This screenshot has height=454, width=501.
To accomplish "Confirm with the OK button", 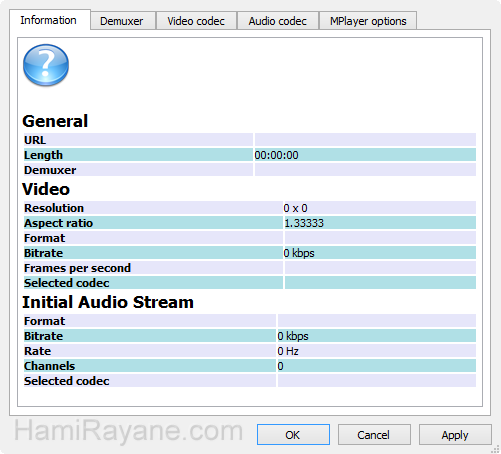I will (x=293, y=435).
